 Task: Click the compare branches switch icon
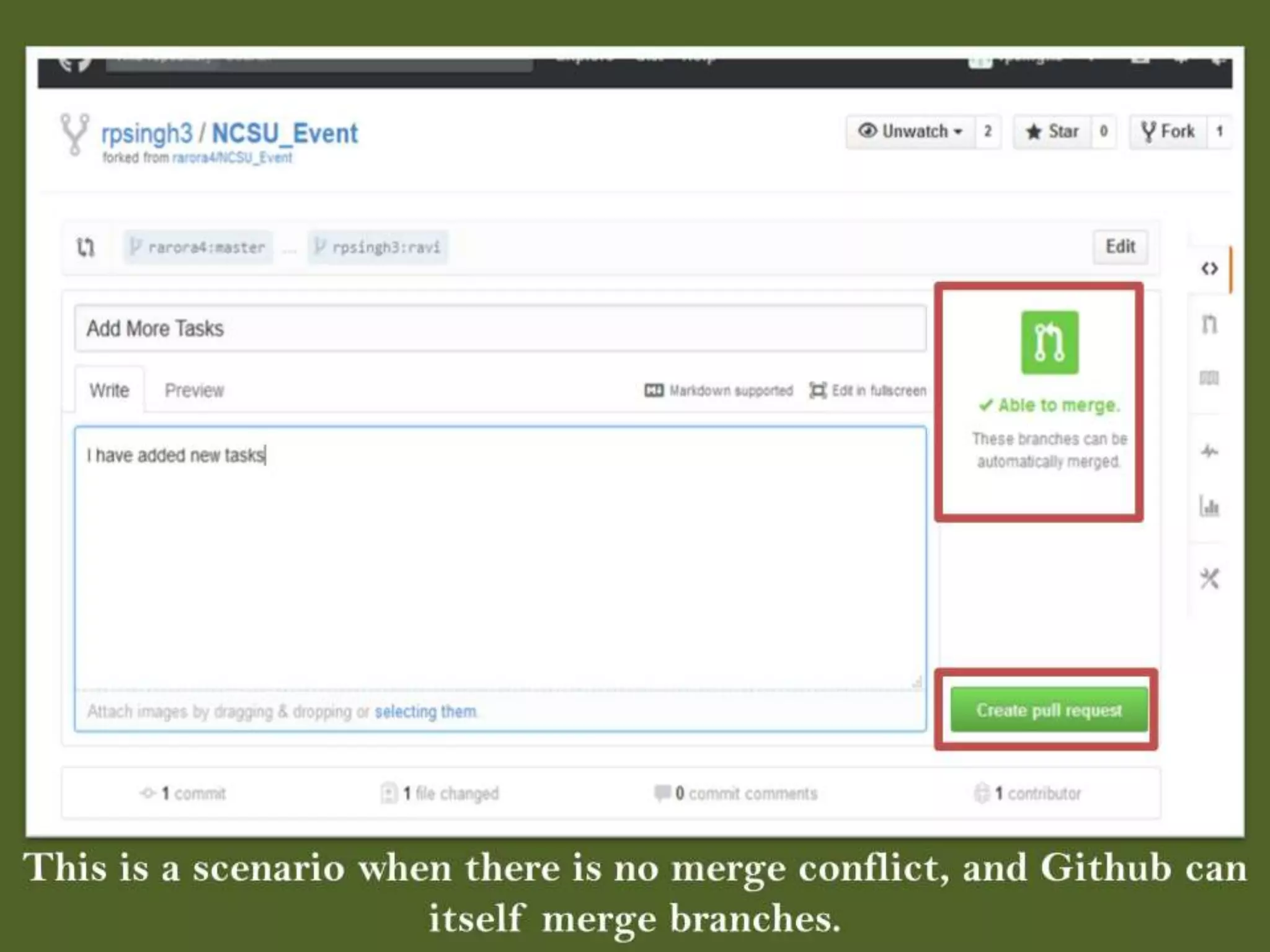click(x=86, y=247)
